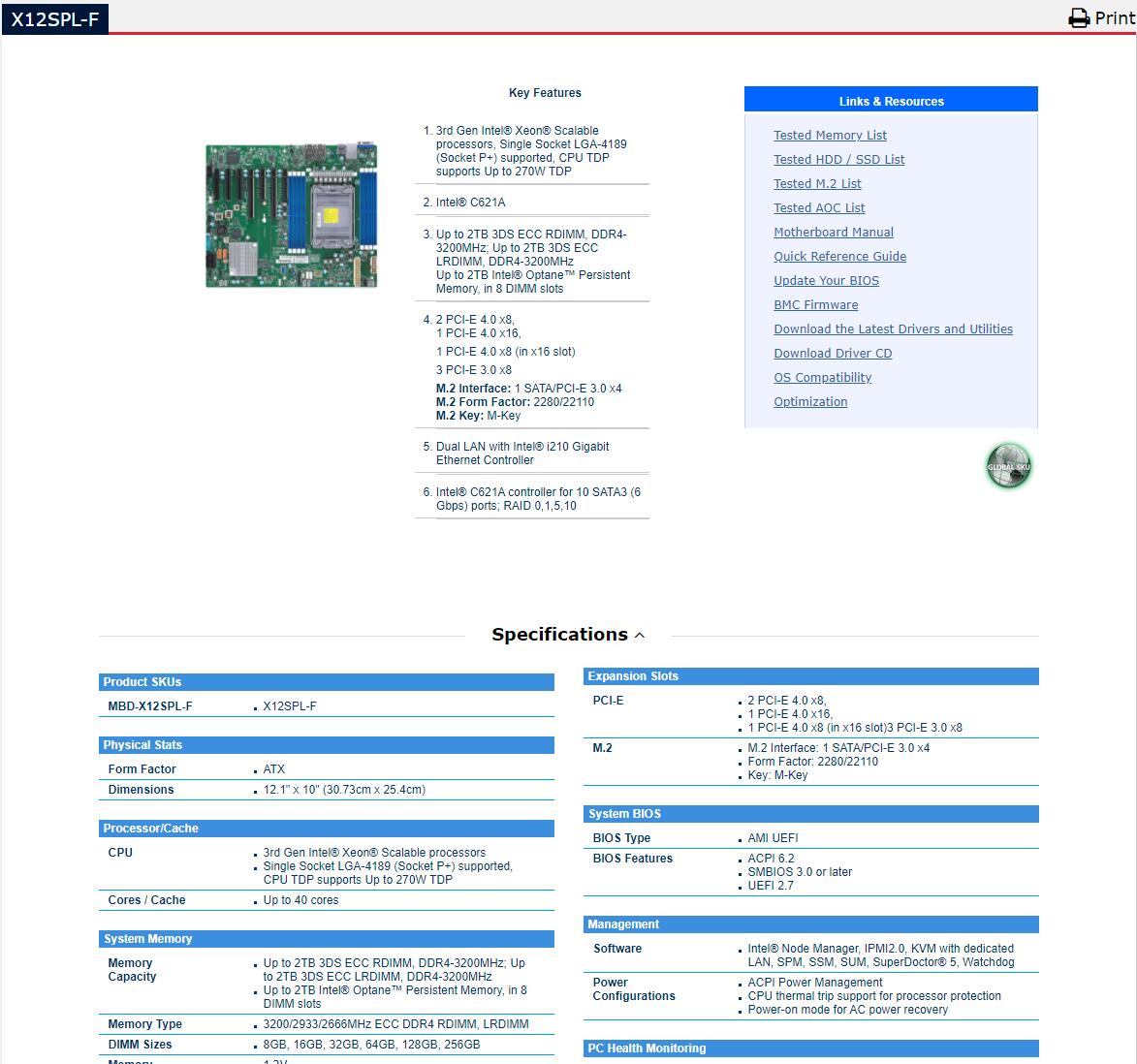1137x1064 pixels.
Task: Download the Latest Drivers and Utilities
Action: pos(893,329)
